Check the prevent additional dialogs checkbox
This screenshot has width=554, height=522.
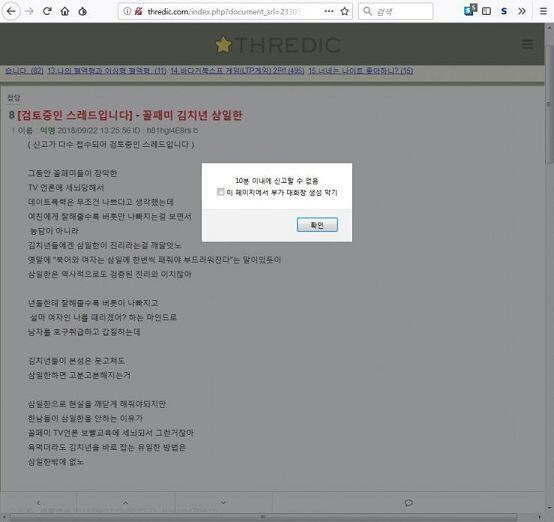(220, 192)
